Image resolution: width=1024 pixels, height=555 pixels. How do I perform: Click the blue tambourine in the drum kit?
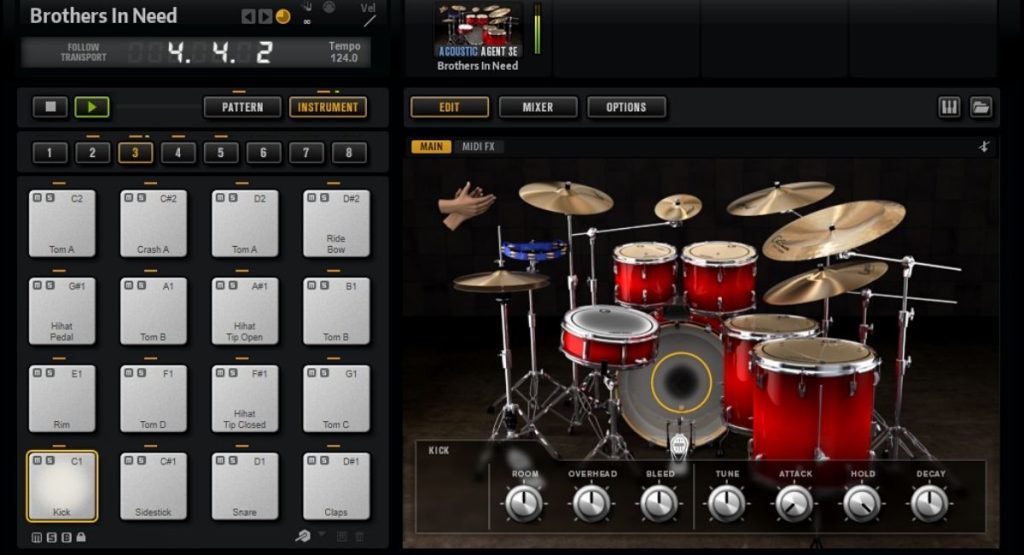tap(534, 249)
